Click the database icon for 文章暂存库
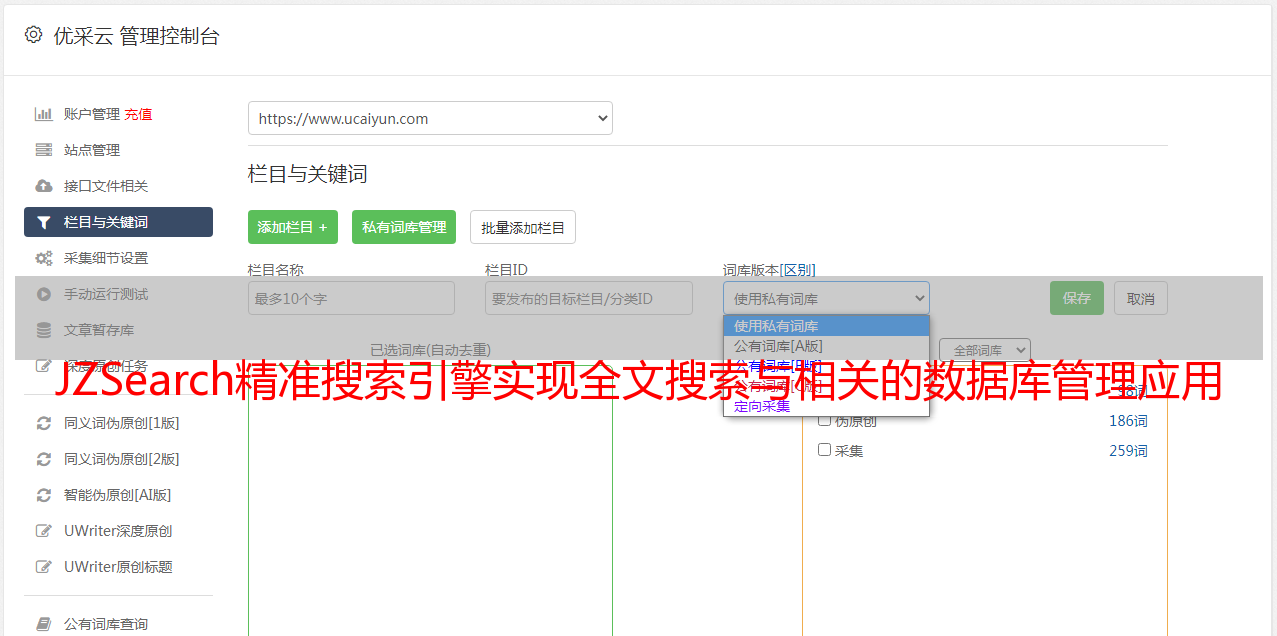1277x636 pixels. click(x=44, y=330)
